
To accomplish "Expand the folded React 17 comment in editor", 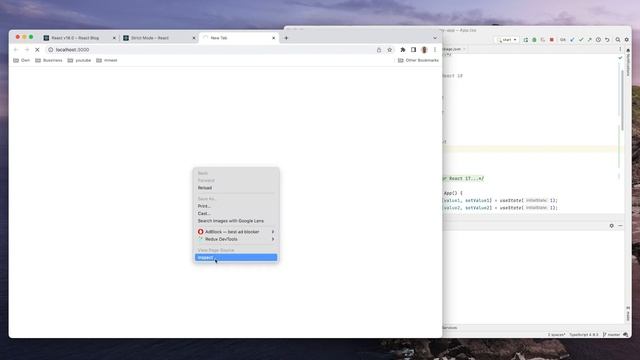I will pos(463,178).
